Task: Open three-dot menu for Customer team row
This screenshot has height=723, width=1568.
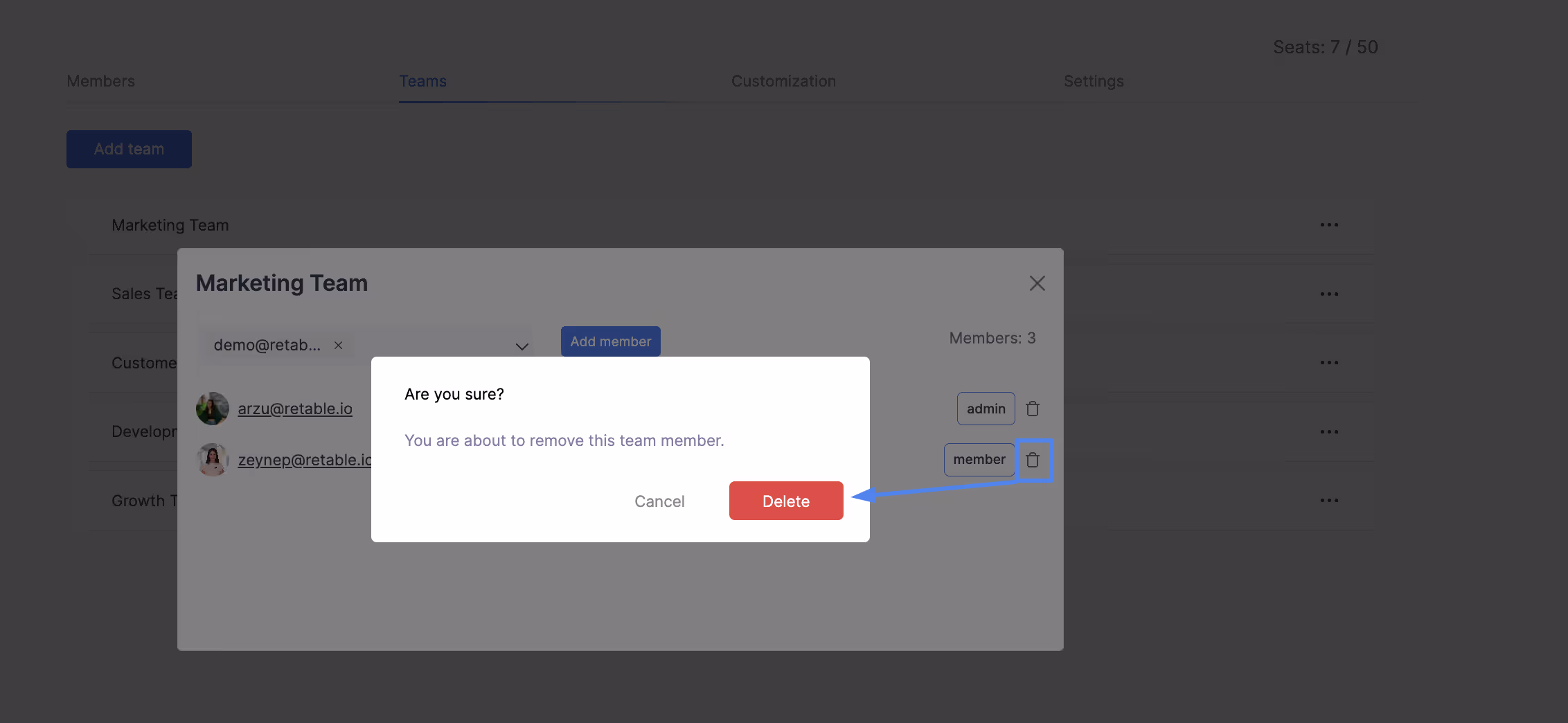Action: point(1329,363)
